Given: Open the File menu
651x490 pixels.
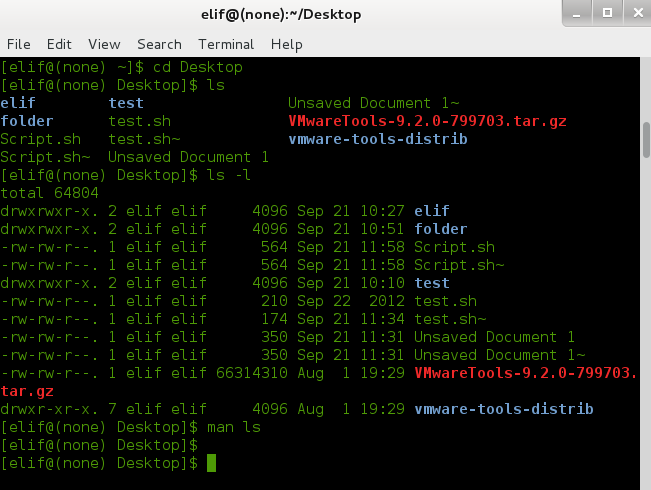Looking at the screenshot, I should pos(19,44).
